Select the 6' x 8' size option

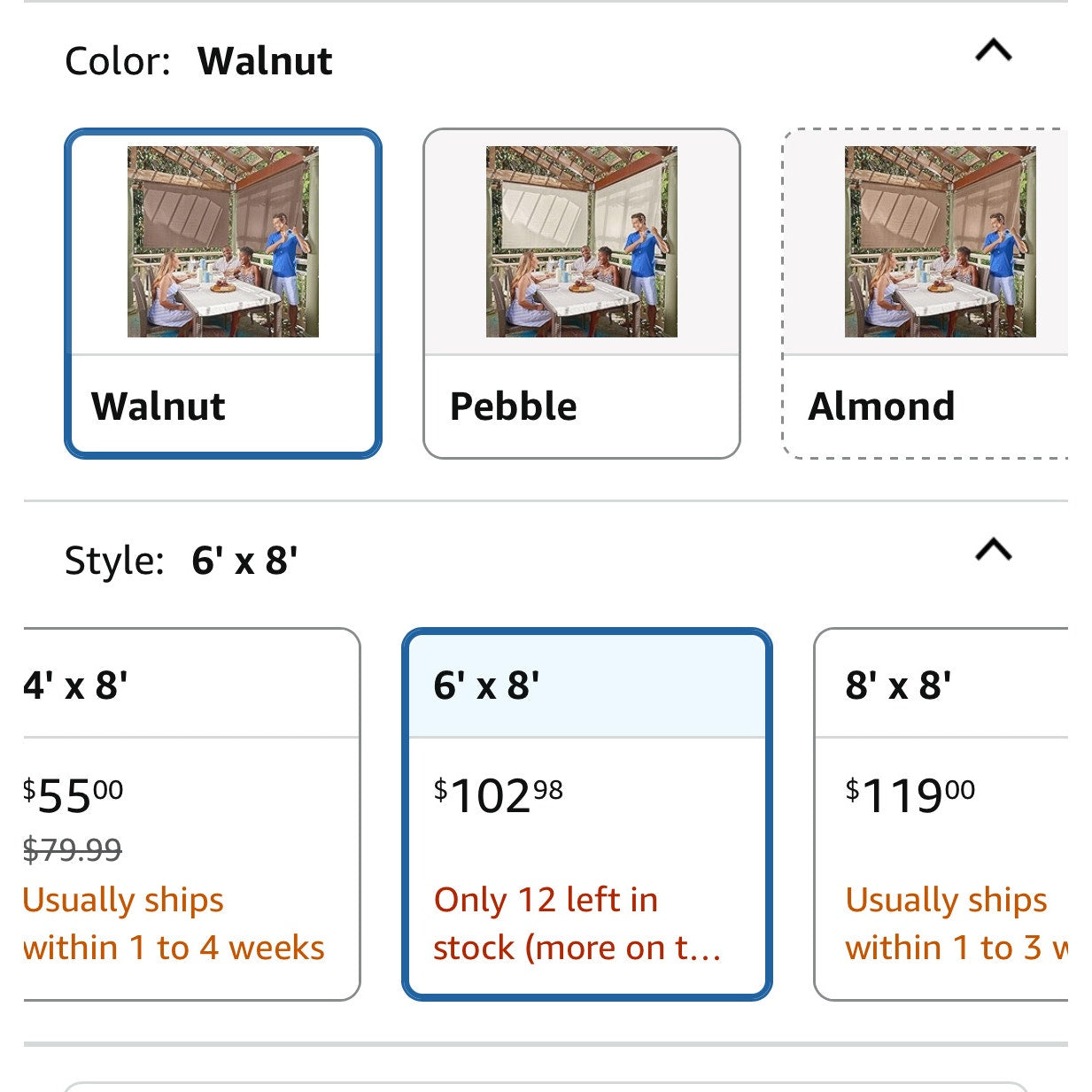[x=487, y=685]
